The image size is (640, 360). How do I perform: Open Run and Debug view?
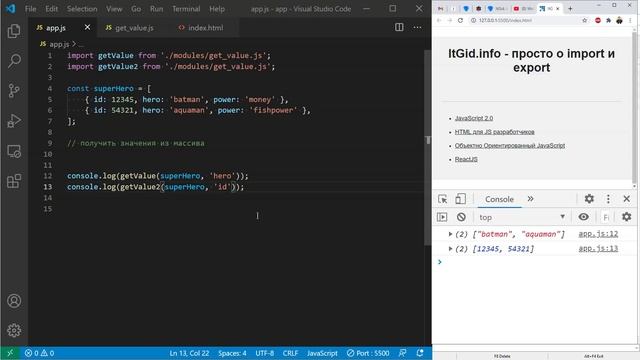14,121
